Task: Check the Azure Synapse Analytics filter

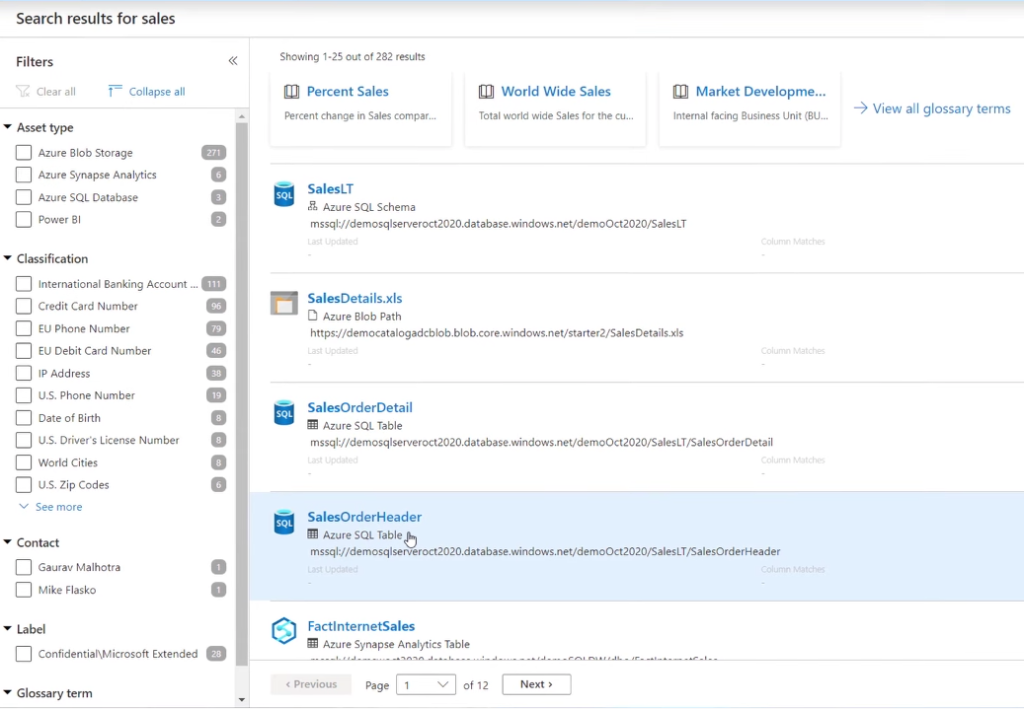Action: point(24,174)
